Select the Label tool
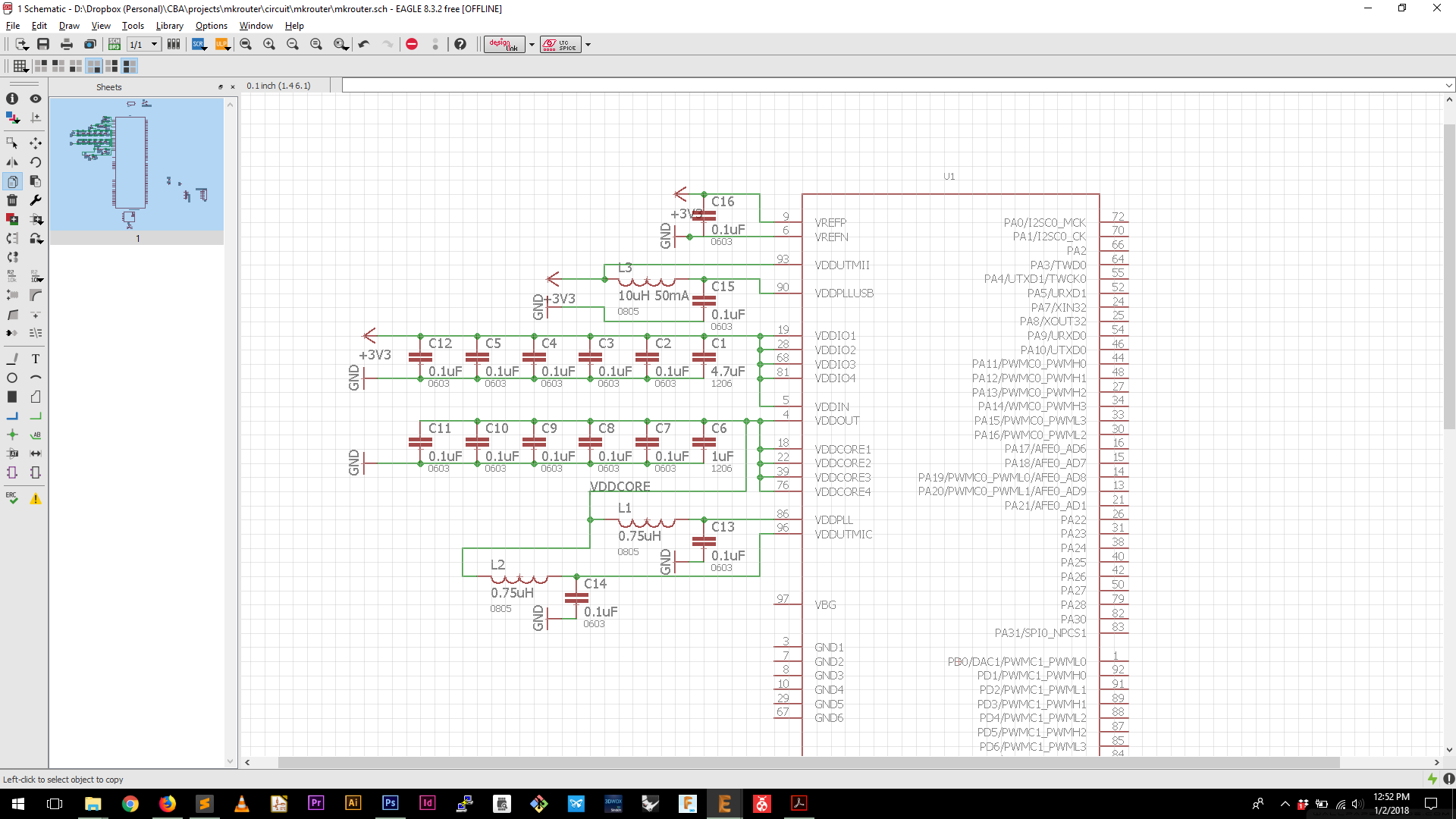 tap(36, 435)
